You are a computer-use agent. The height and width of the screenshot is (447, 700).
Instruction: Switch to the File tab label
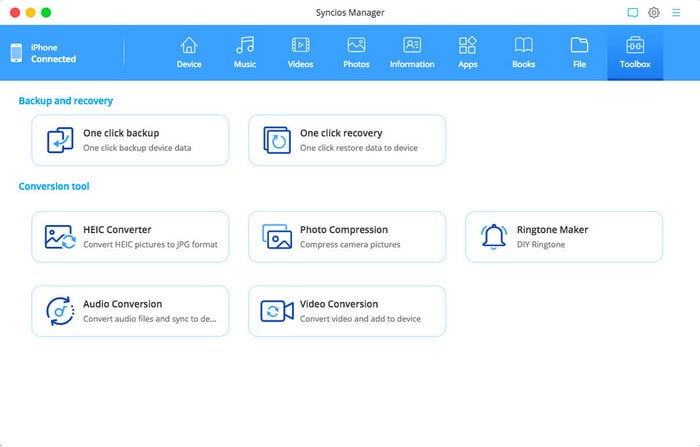[579, 64]
